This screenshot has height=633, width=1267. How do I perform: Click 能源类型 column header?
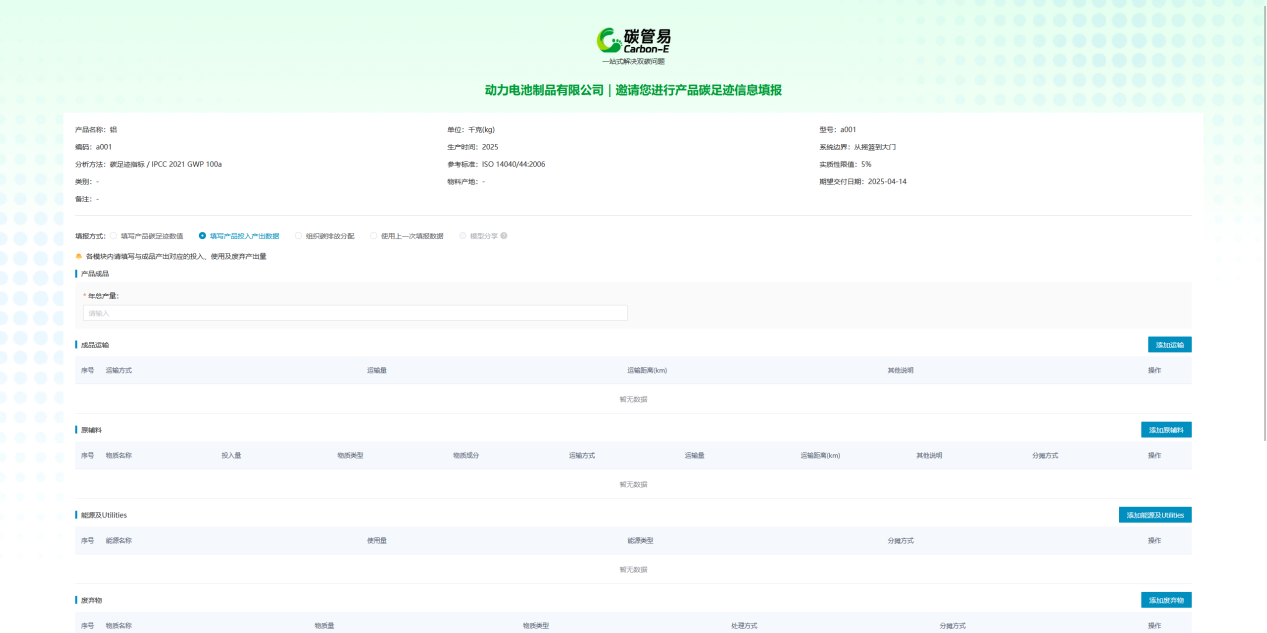tap(640, 540)
